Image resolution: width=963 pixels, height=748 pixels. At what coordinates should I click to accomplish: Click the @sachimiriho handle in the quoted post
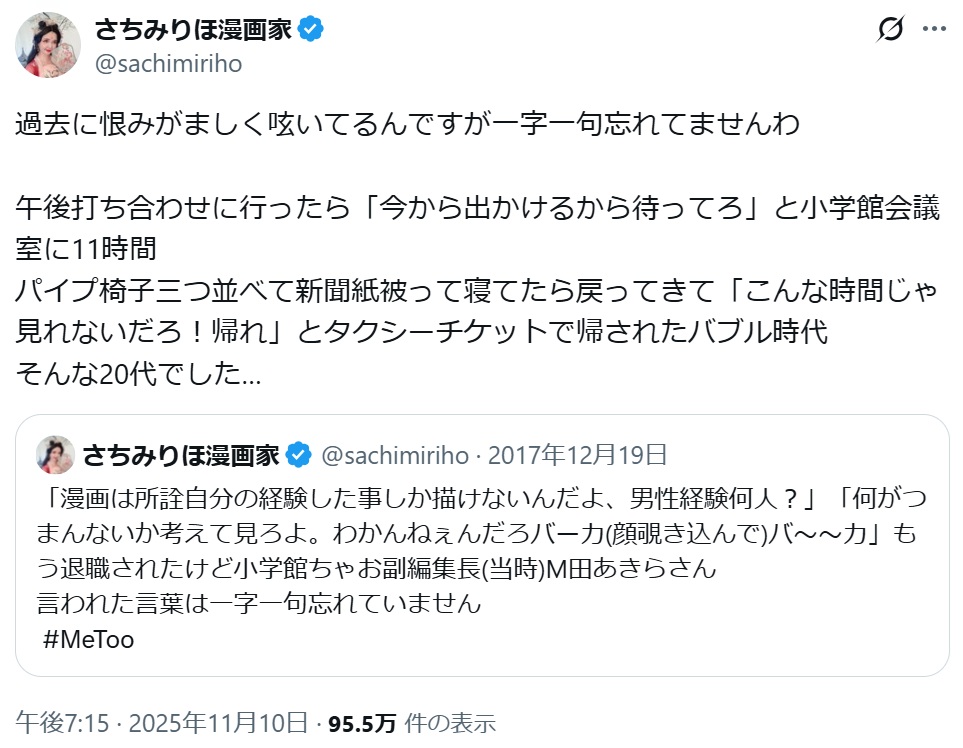(x=394, y=455)
